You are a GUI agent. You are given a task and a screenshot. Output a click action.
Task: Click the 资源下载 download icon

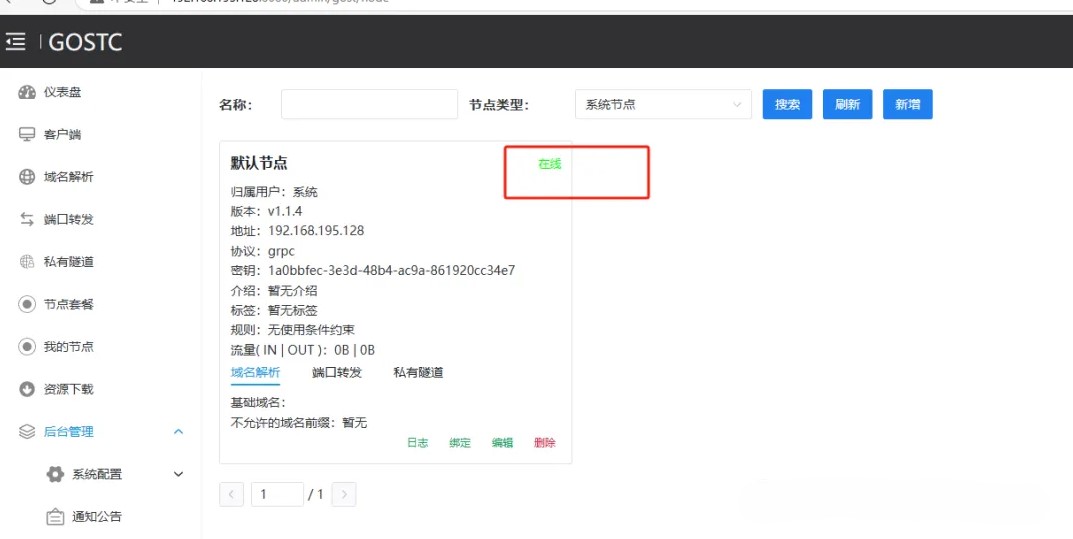tap(27, 389)
